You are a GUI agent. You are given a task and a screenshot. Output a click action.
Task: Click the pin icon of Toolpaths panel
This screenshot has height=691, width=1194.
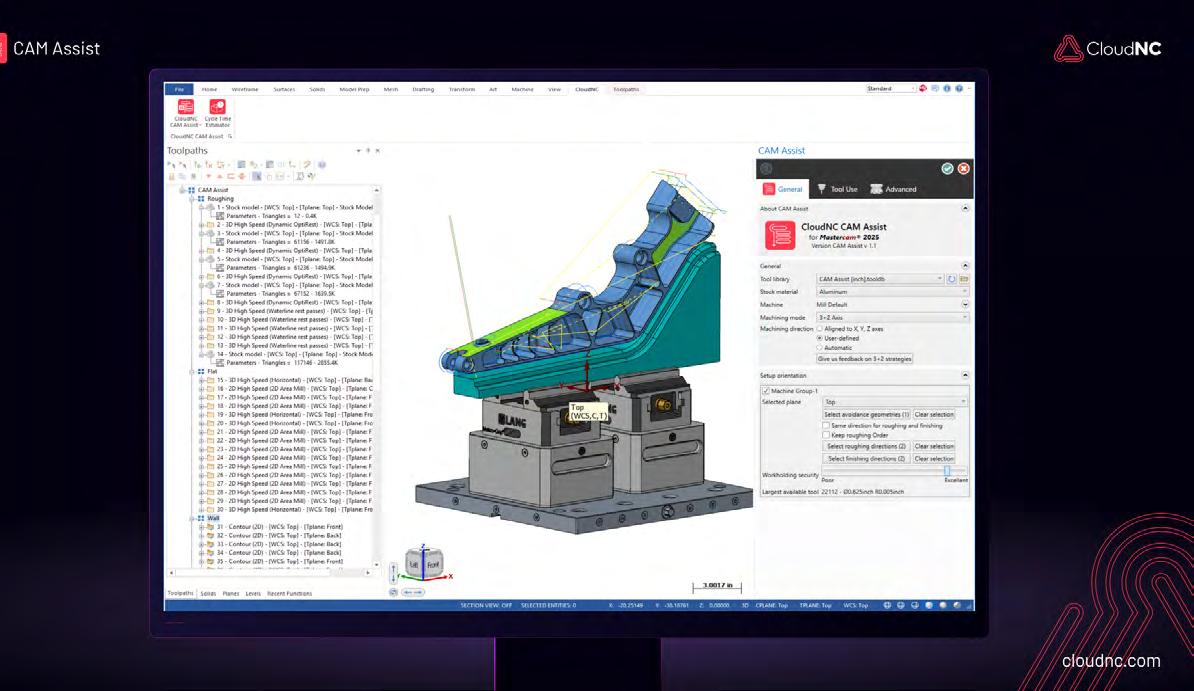pos(368,151)
